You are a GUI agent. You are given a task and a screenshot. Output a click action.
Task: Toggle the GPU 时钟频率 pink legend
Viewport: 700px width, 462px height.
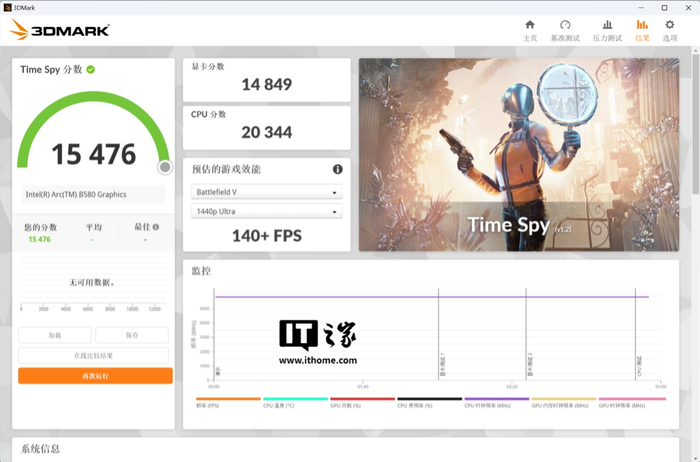tap(632, 402)
